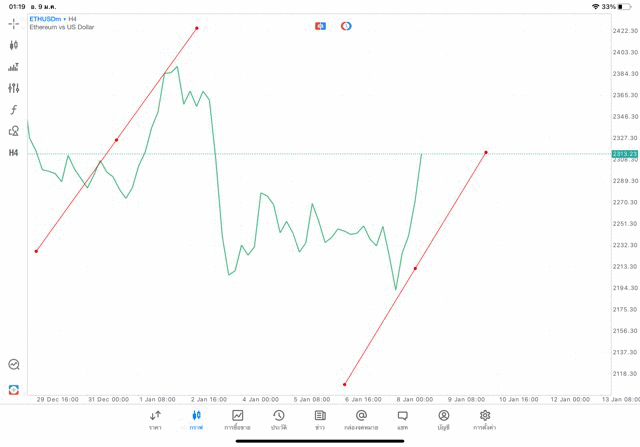Open the การตั้งค่า (Settings) tab
The height and width of the screenshot is (447, 640).
485,419
